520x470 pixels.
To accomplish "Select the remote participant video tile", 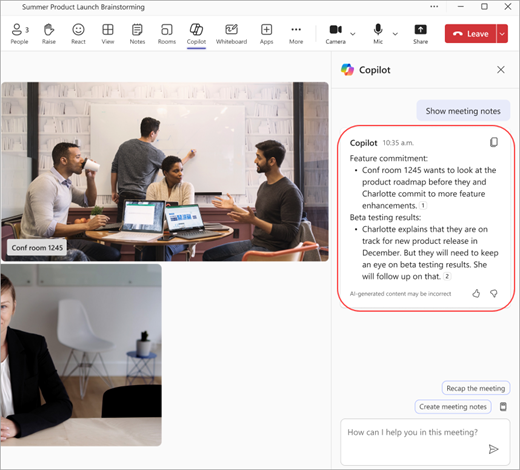I will pyautogui.click(x=81, y=355).
